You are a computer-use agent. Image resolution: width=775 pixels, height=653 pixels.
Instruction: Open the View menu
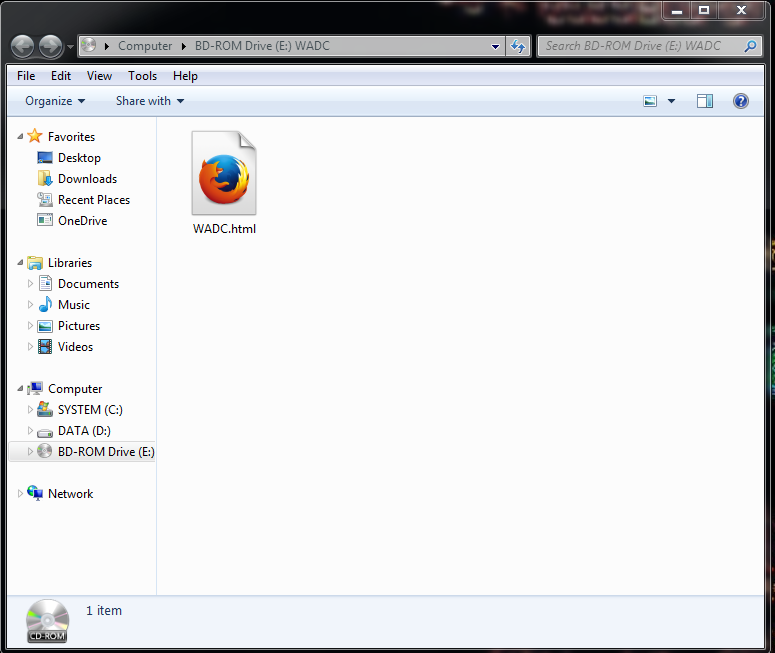click(x=99, y=76)
